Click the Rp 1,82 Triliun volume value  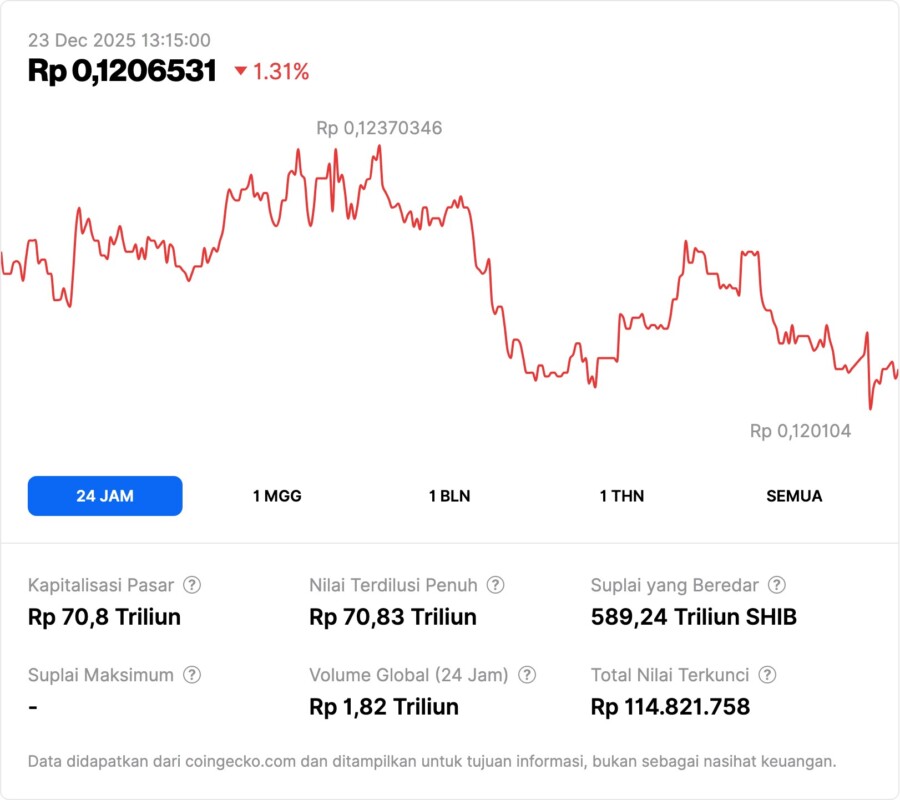pyautogui.click(x=384, y=707)
